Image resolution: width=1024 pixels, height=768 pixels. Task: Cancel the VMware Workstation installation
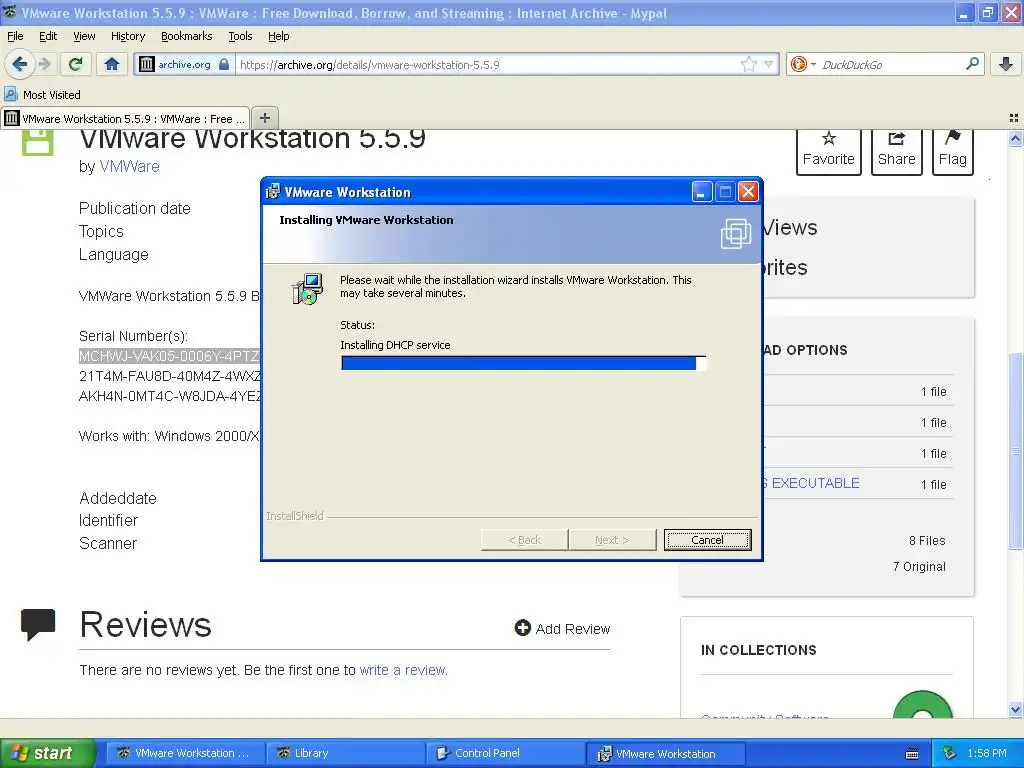(x=707, y=539)
